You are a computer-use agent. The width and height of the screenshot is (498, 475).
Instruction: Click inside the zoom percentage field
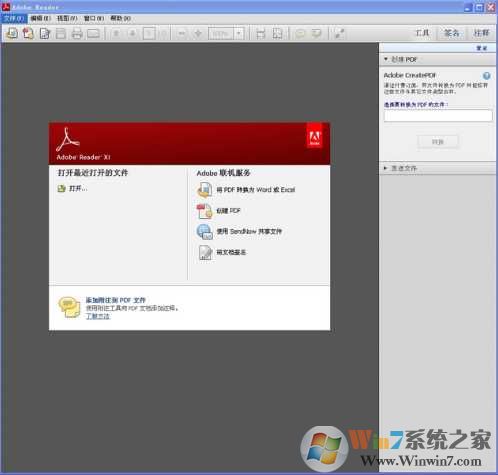pyautogui.click(x=220, y=33)
